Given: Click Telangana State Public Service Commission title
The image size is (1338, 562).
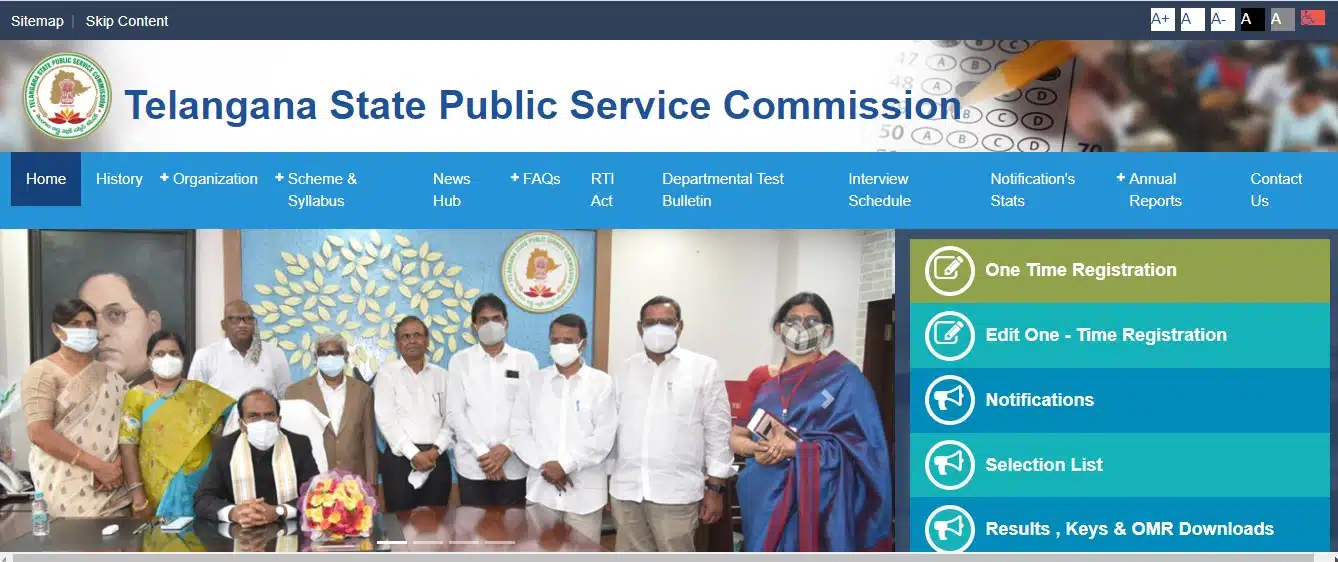Looking at the screenshot, I should click(x=543, y=105).
